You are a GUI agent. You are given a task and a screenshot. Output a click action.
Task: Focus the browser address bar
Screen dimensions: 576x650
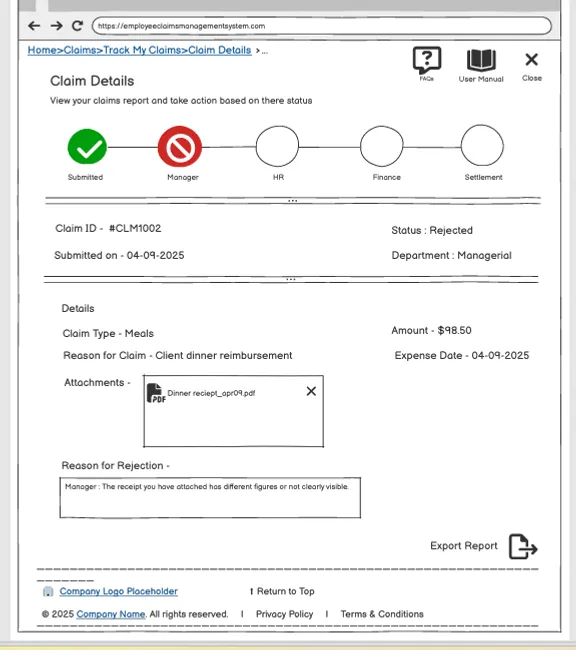[x=322, y=26]
